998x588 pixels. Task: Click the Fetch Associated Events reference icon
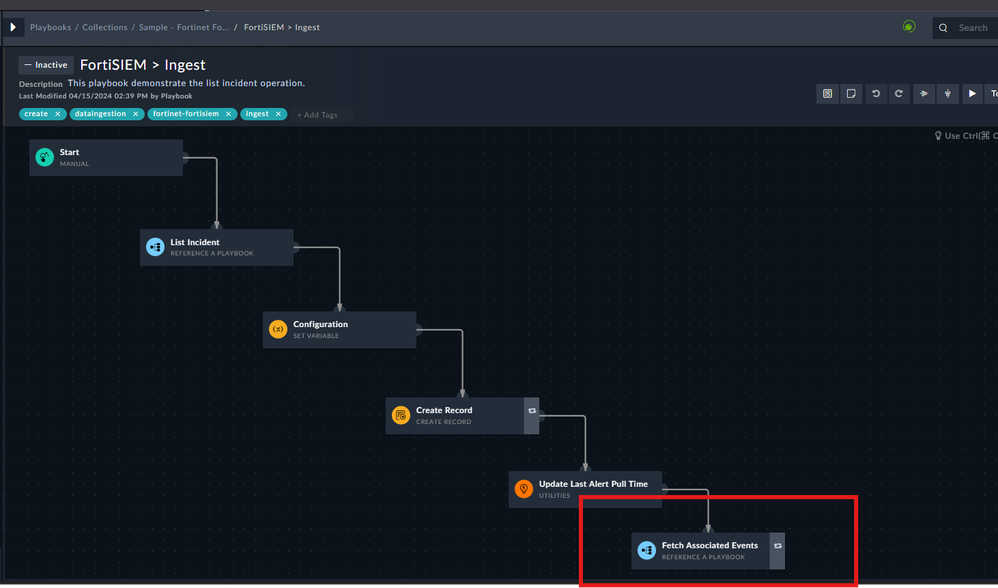coord(647,550)
